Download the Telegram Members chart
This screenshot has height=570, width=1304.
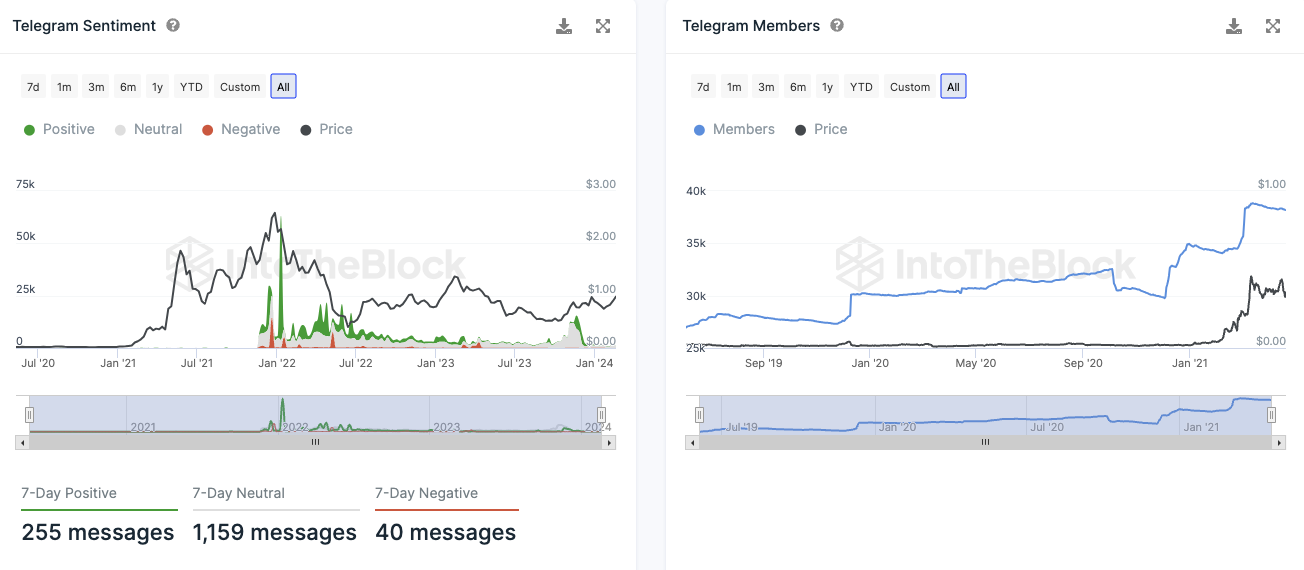pyautogui.click(x=1234, y=26)
